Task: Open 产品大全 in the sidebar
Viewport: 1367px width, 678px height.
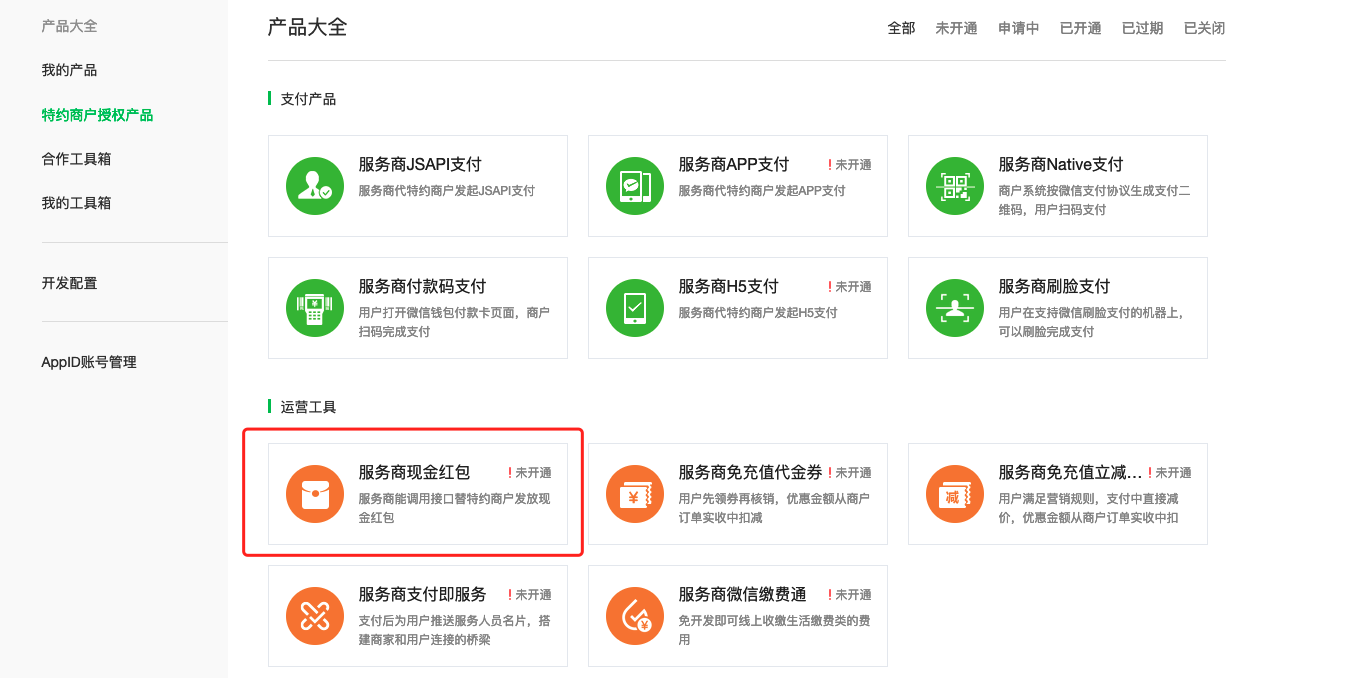Action: (x=70, y=26)
